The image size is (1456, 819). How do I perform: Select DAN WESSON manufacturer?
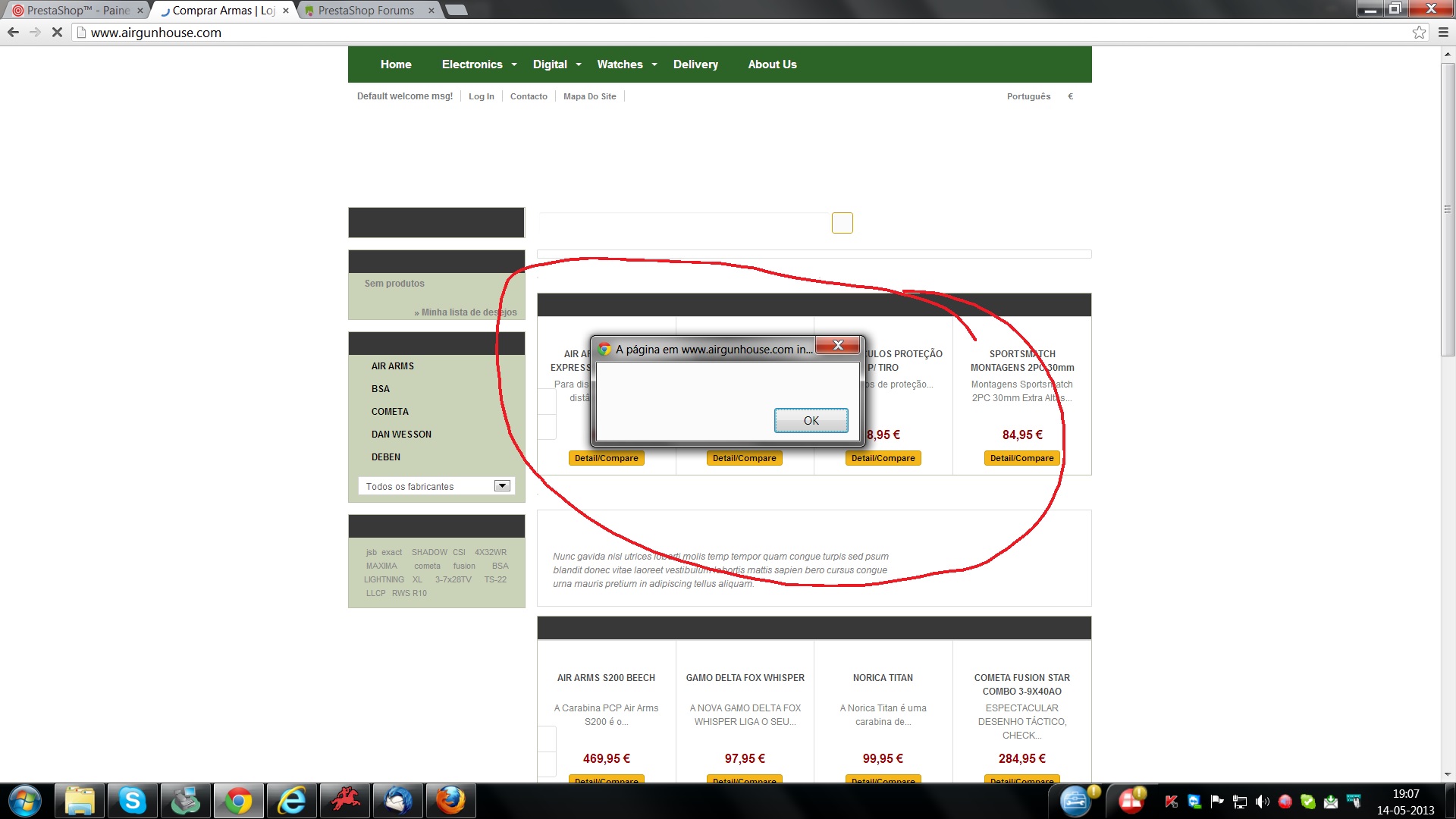(x=401, y=435)
